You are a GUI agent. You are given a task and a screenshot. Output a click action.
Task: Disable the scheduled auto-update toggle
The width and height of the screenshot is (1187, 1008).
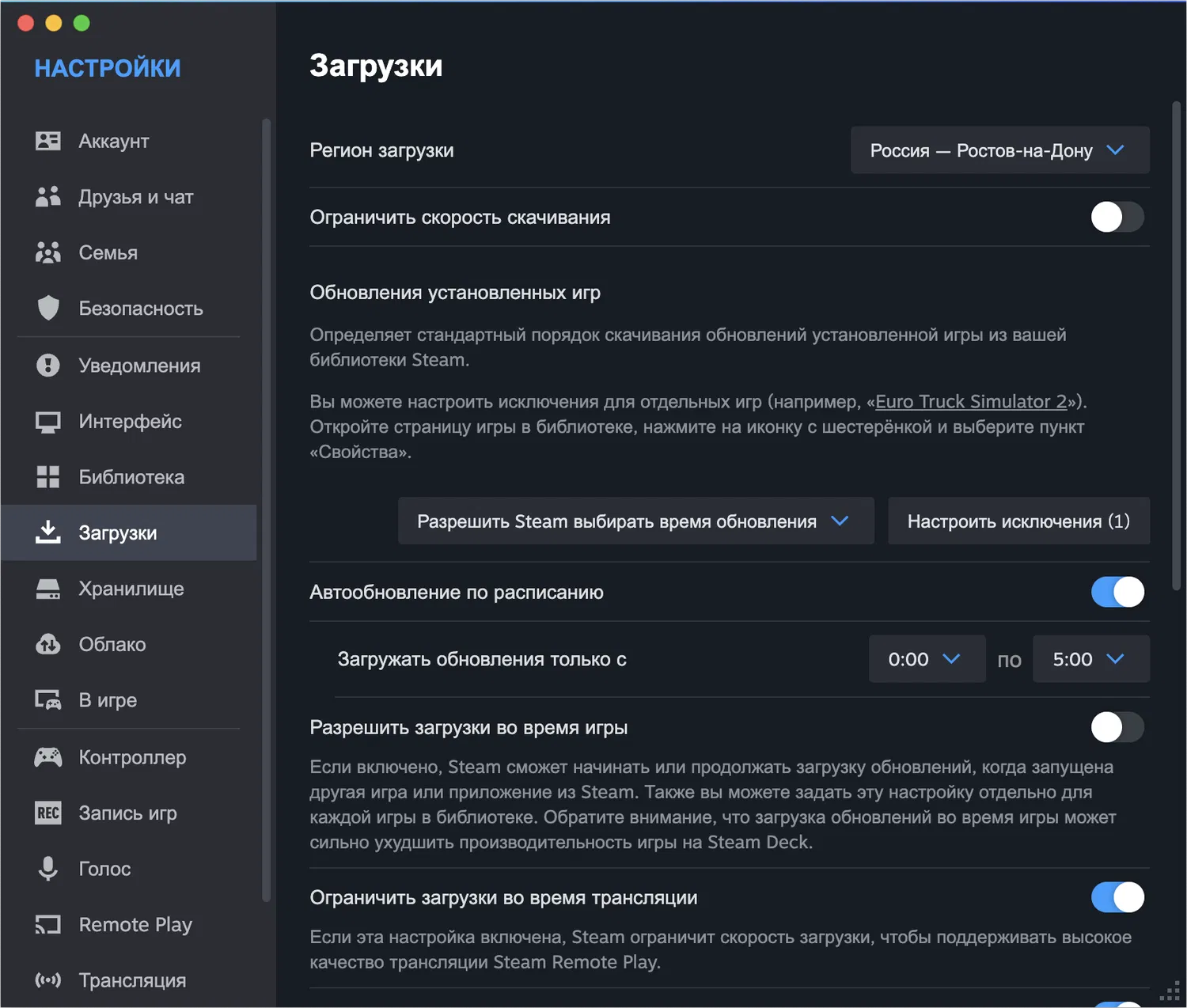pos(1117,592)
